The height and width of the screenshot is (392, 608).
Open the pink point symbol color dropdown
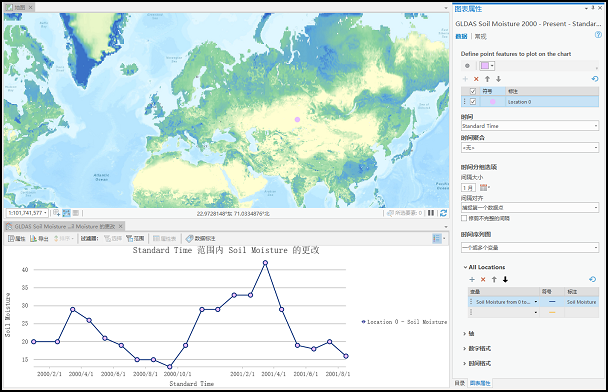tap(492, 66)
